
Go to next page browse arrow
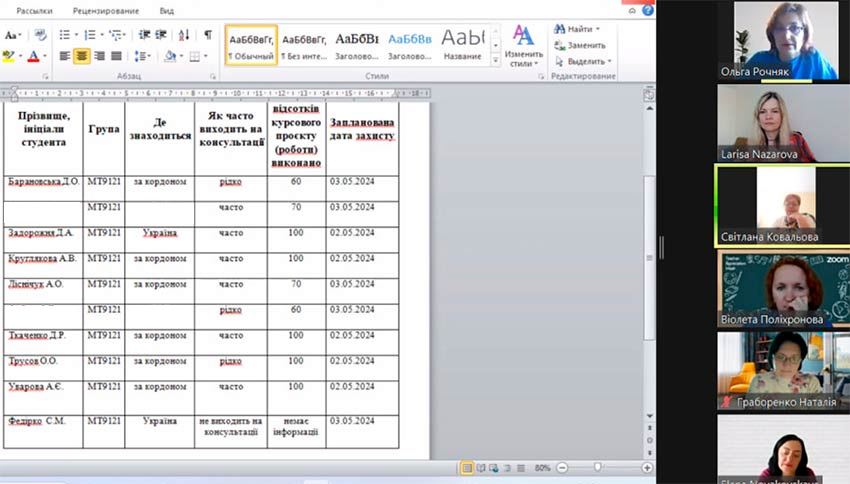coord(649,453)
